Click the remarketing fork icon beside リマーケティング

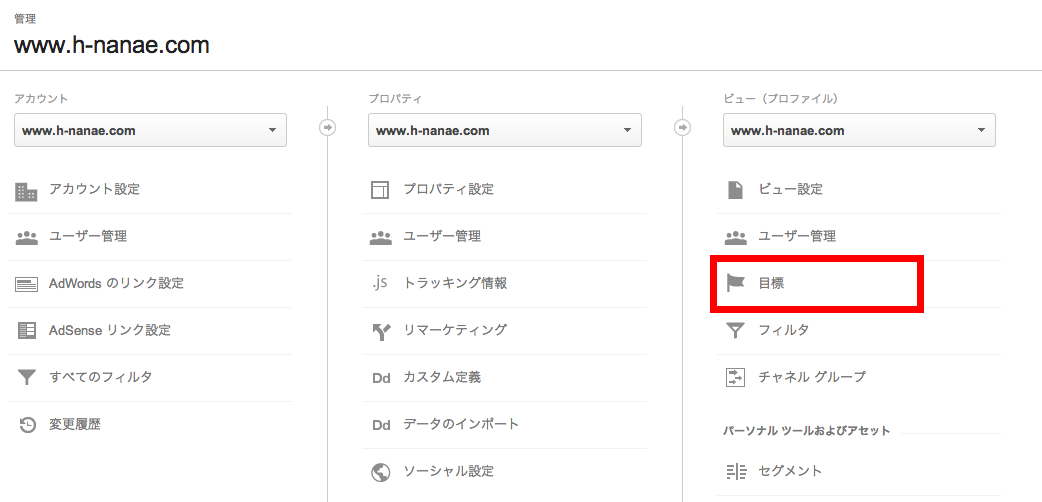[x=380, y=331]
